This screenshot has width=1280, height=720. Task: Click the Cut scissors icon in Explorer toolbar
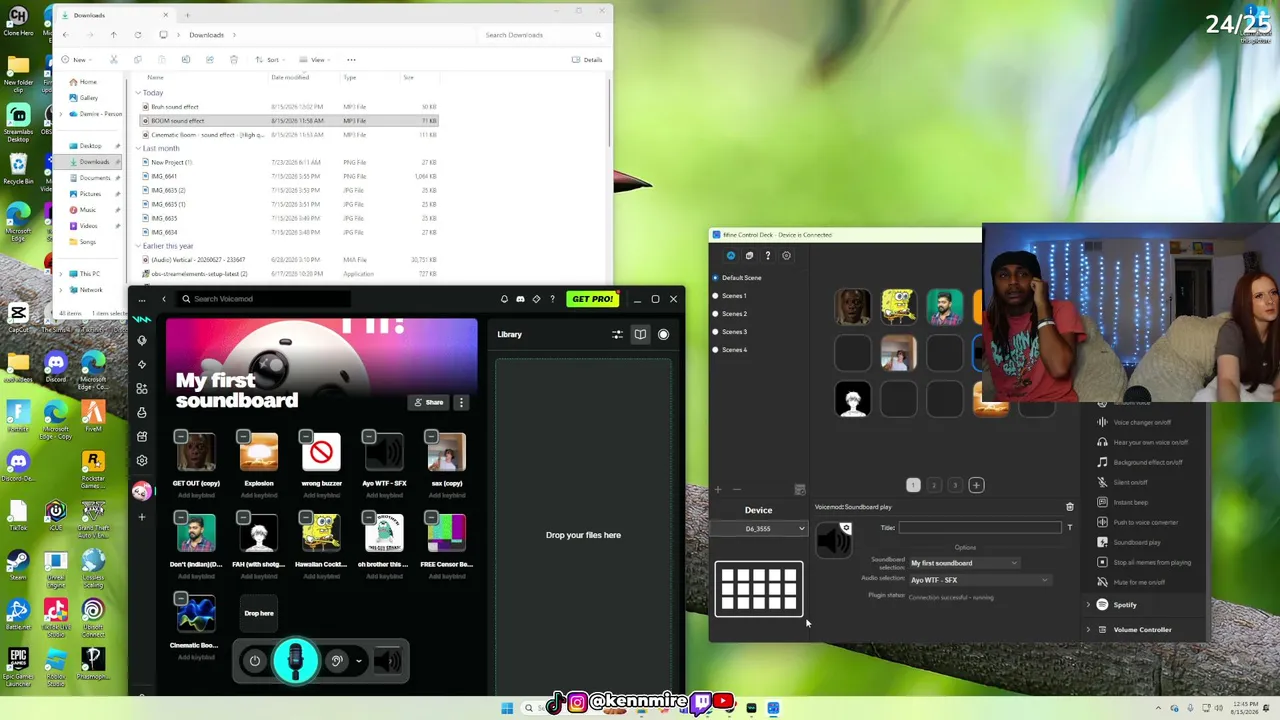113,60
